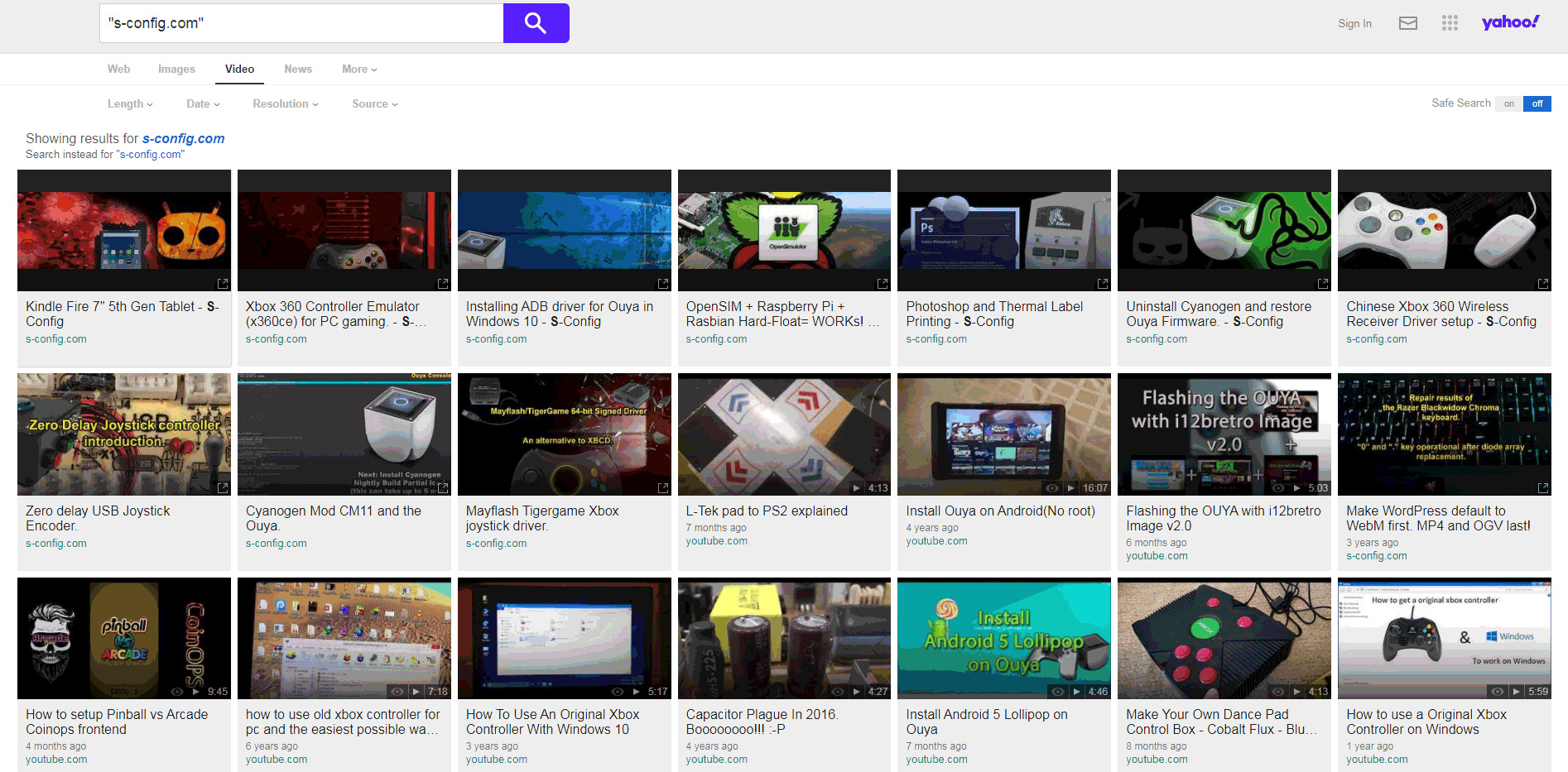Open external link icon on Make WordPress default thumbnail
Image resolution: width=1568 pixels, height=772 pixels.
click(x=1543, y=488)
